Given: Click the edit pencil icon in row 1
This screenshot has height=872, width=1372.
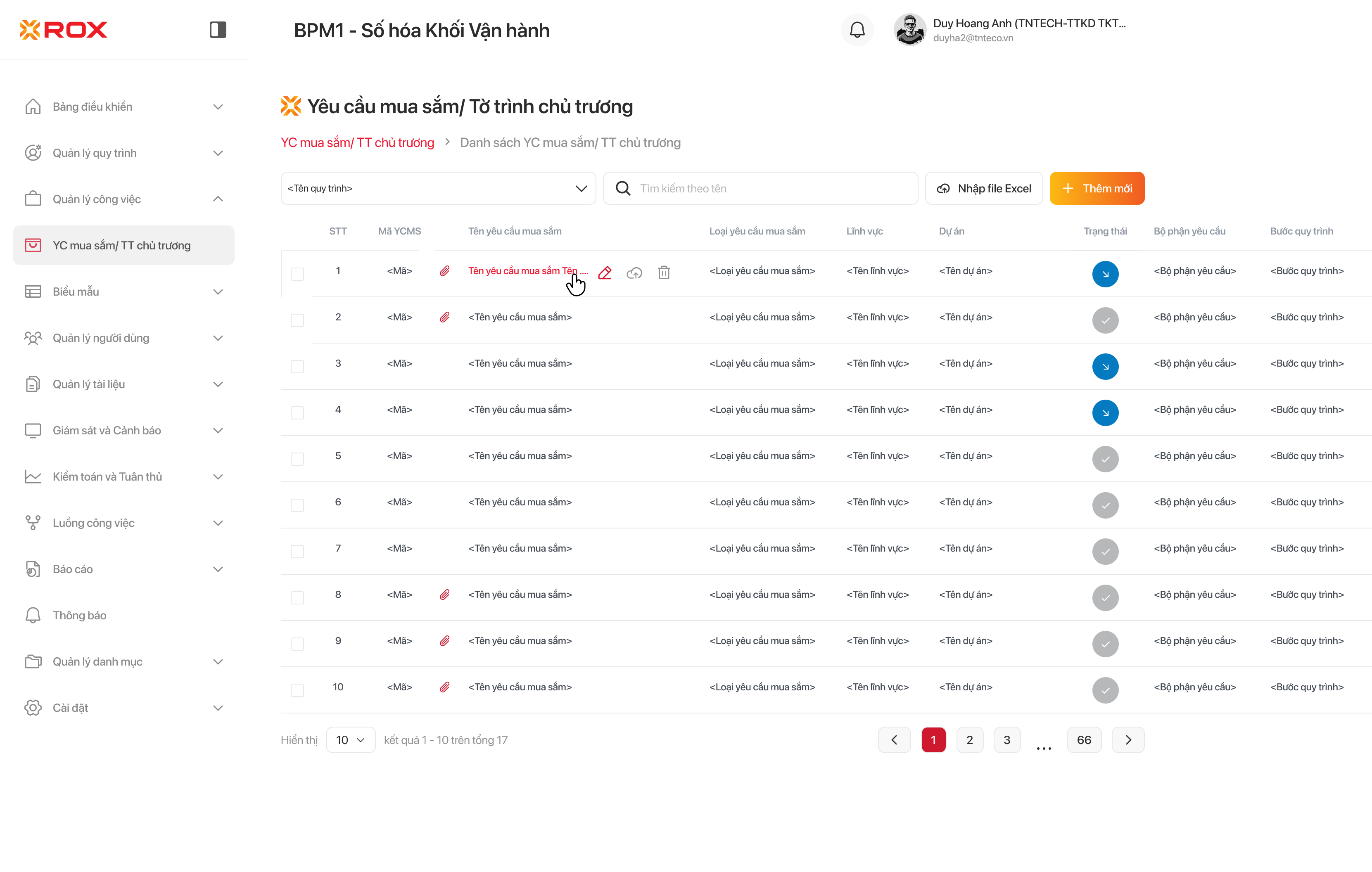Looking at the screenshot, I should (x=605, y=273).
